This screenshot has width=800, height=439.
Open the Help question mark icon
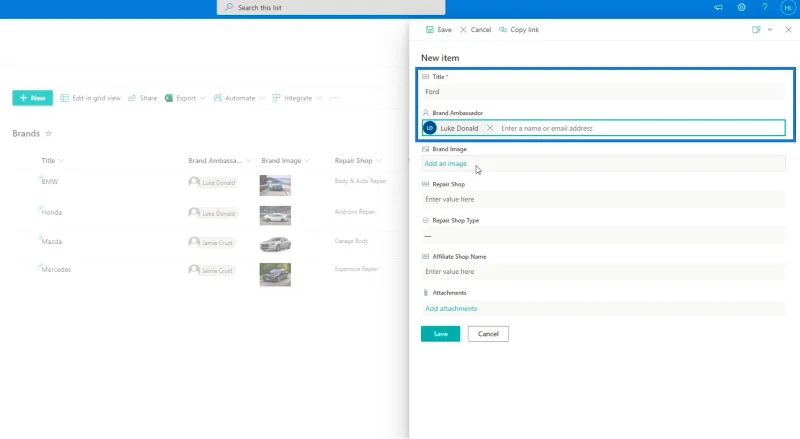pos(764,7)
